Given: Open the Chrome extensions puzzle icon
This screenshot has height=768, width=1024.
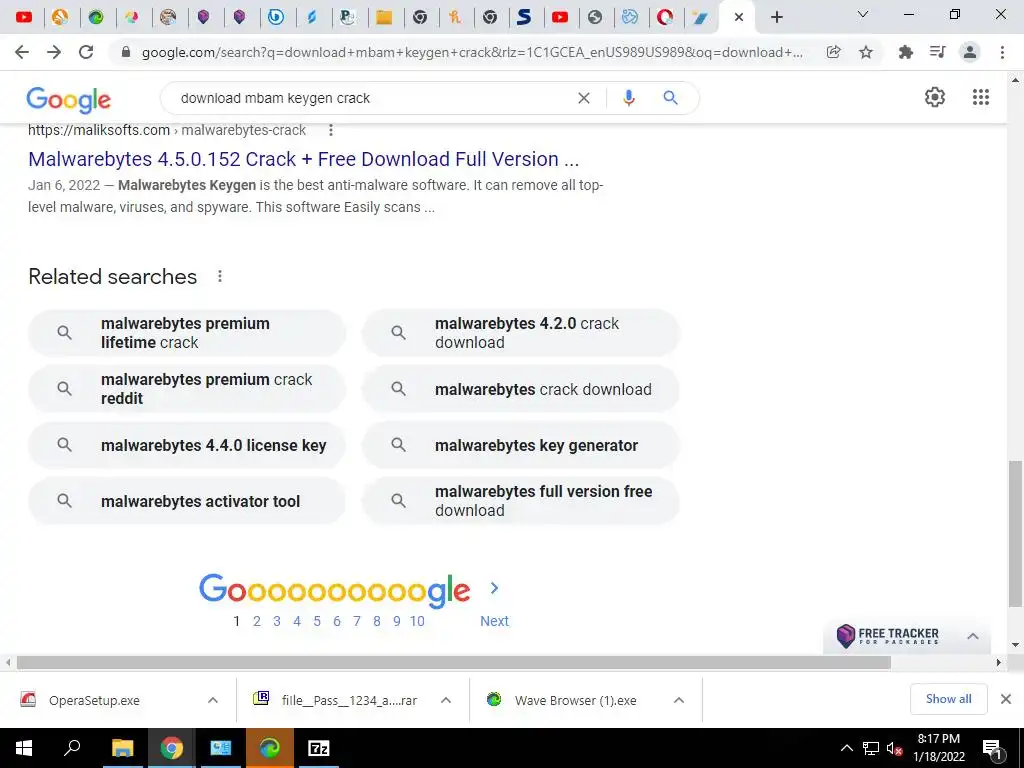Looking at the screenshot, I should [x=905, y=52].
